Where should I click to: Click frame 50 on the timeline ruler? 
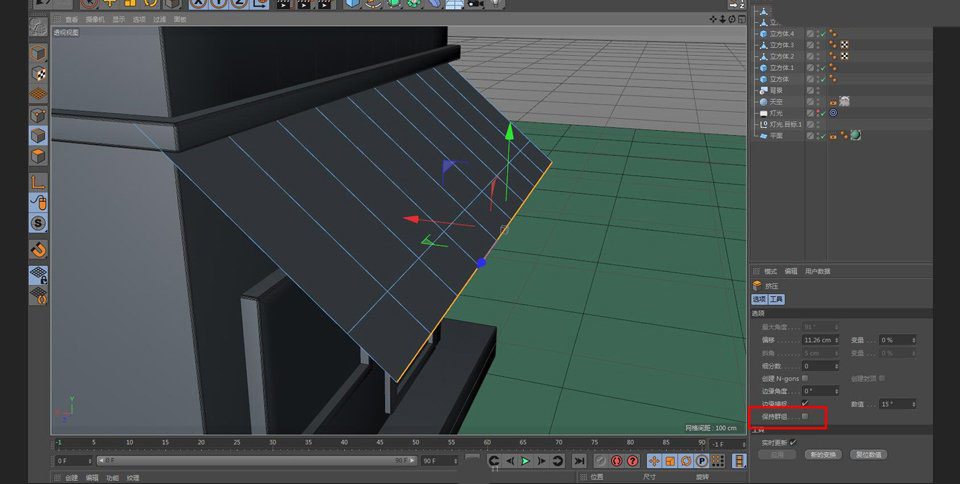pos(415,442)
